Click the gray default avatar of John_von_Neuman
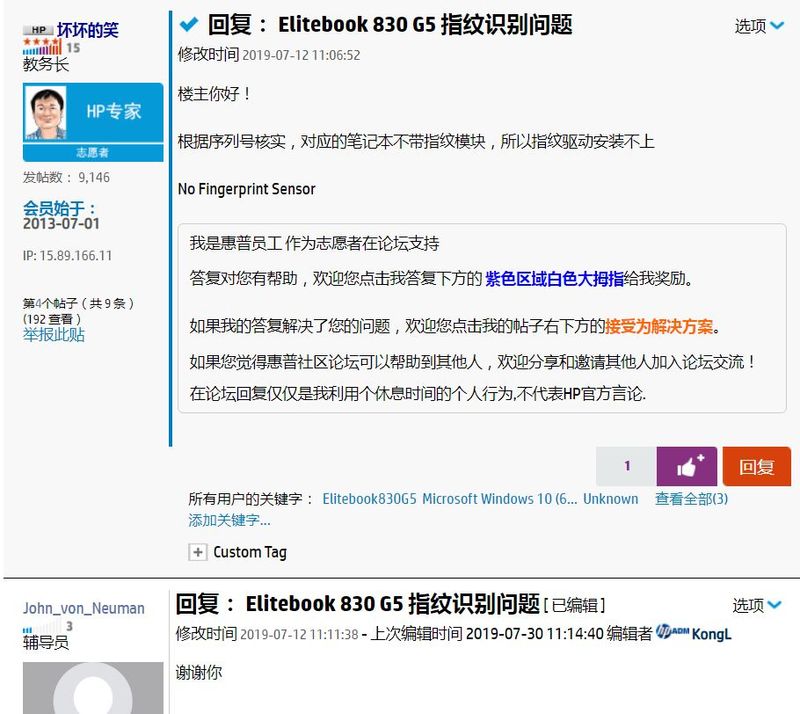Viewport: 800px width, 714px height. point(93,688)
